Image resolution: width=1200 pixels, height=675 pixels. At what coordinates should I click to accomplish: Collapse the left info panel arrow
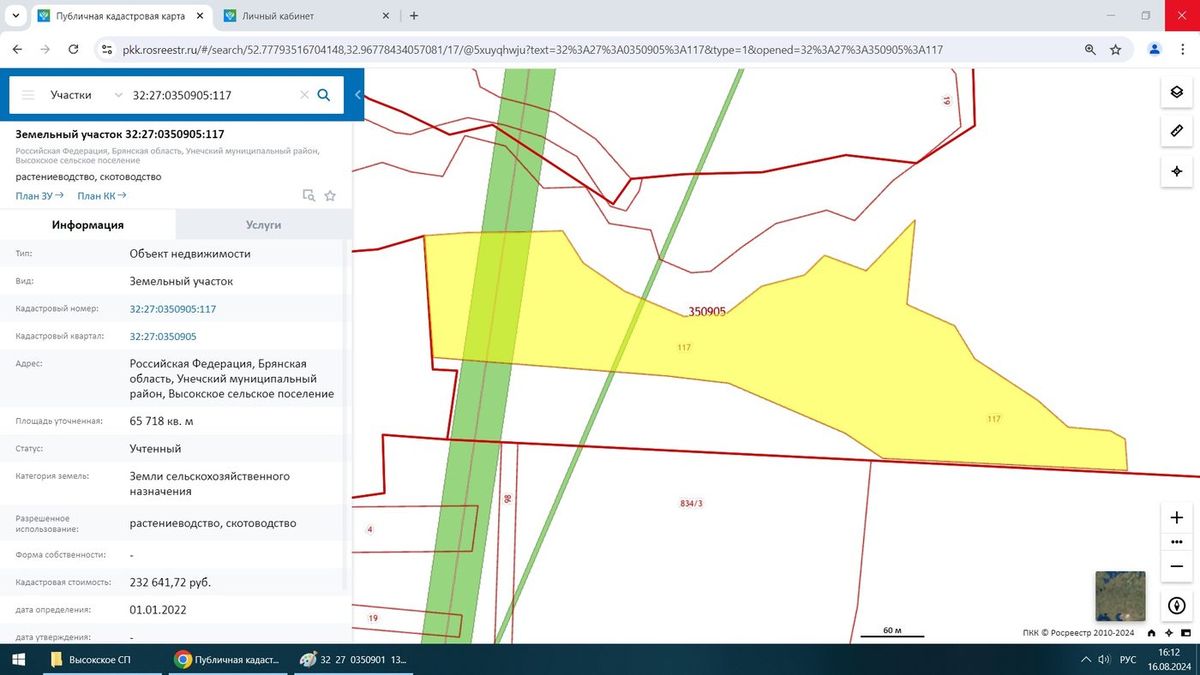[x=358, y=95]
